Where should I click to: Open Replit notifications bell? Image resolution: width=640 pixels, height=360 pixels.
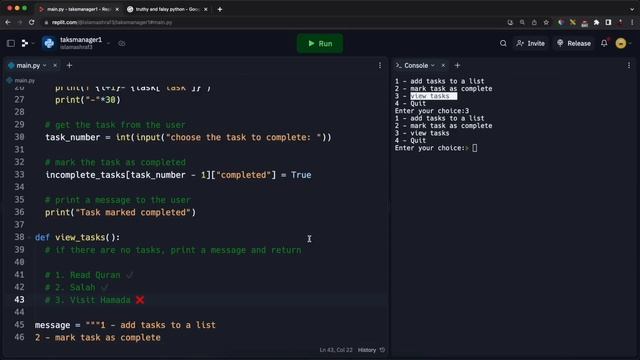point(604,43)
